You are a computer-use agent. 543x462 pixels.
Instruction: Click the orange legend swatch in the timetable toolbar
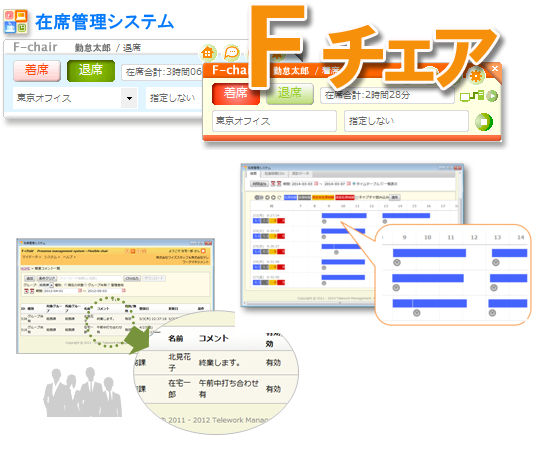pyautogui.click(x=323, y=197)
